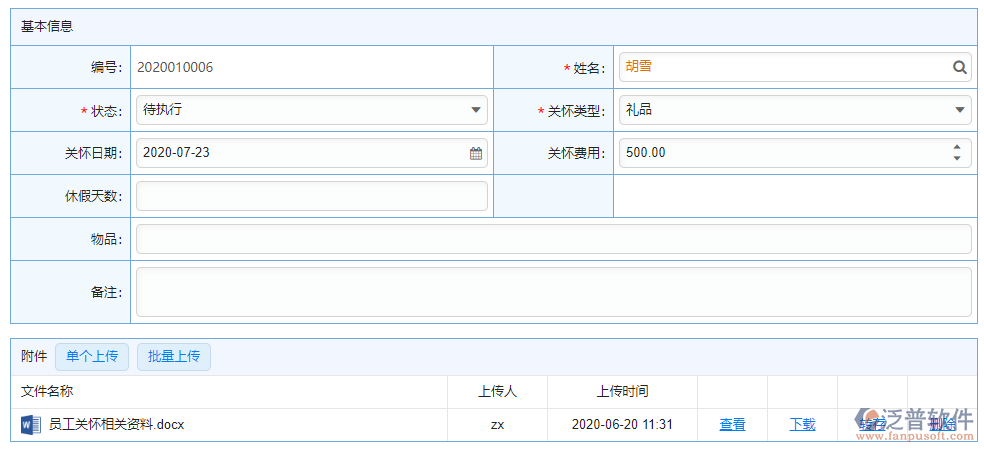Click the 查看 link for the attachment
The image size is (984, 452).
tap(733, 425)
